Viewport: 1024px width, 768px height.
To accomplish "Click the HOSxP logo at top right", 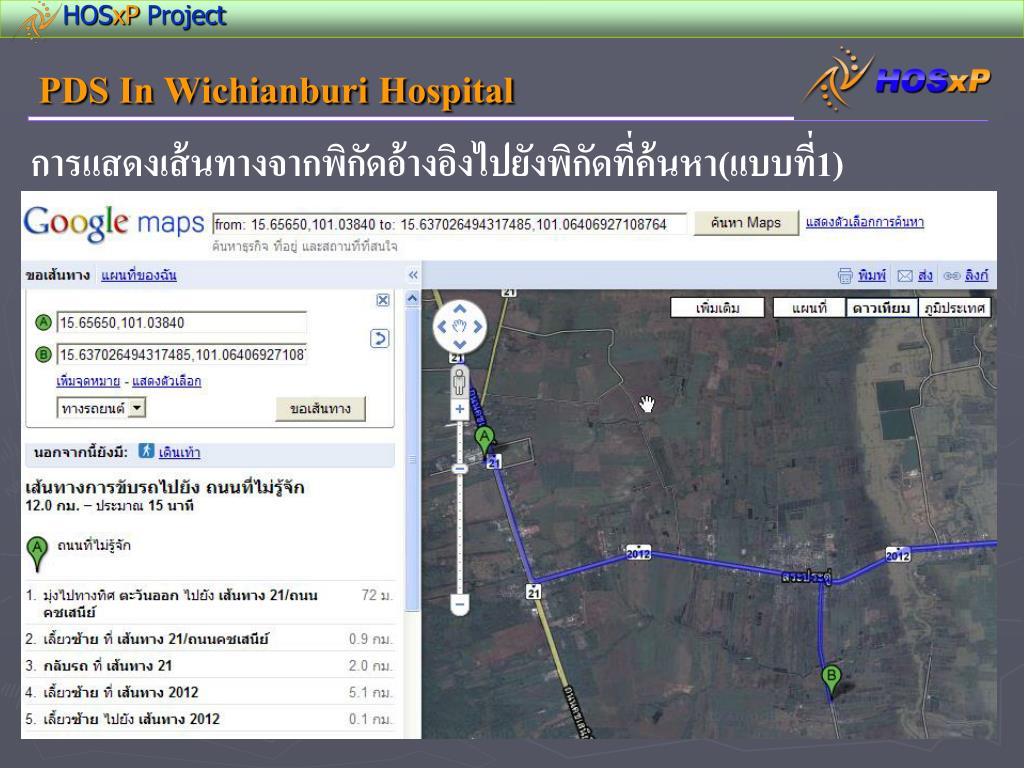I will (899, 78).
